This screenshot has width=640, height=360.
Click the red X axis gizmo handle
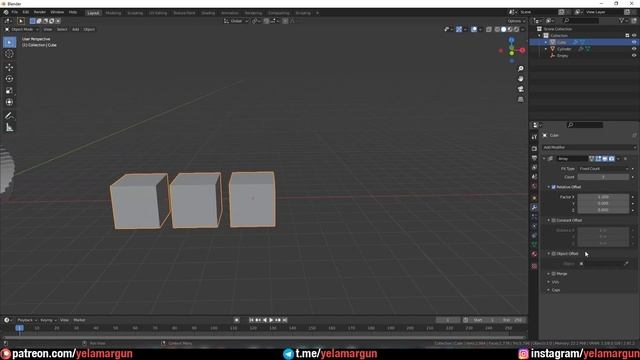click(x=522, y=50)
